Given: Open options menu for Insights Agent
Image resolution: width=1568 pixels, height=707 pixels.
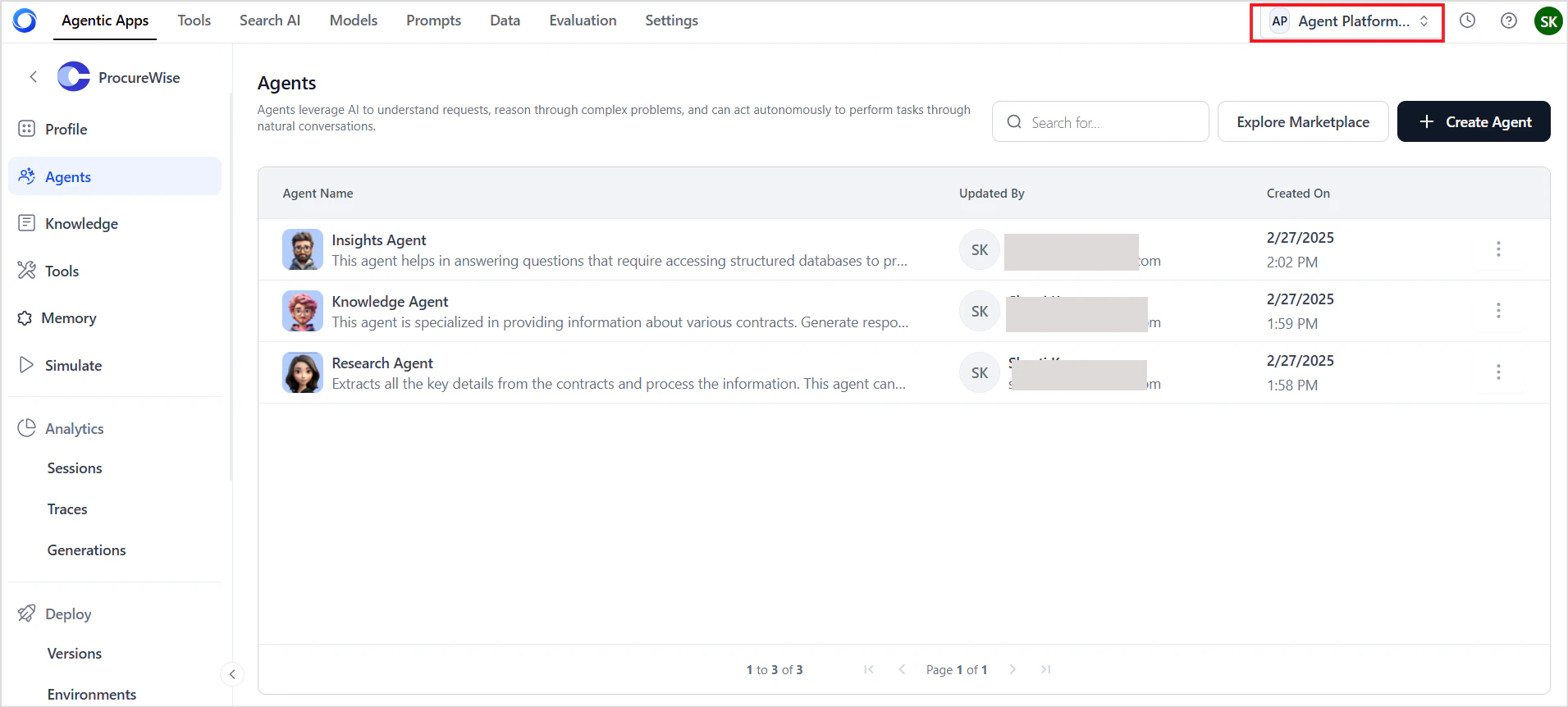Looking at the screenshot, I should [x=1498, y=249].
